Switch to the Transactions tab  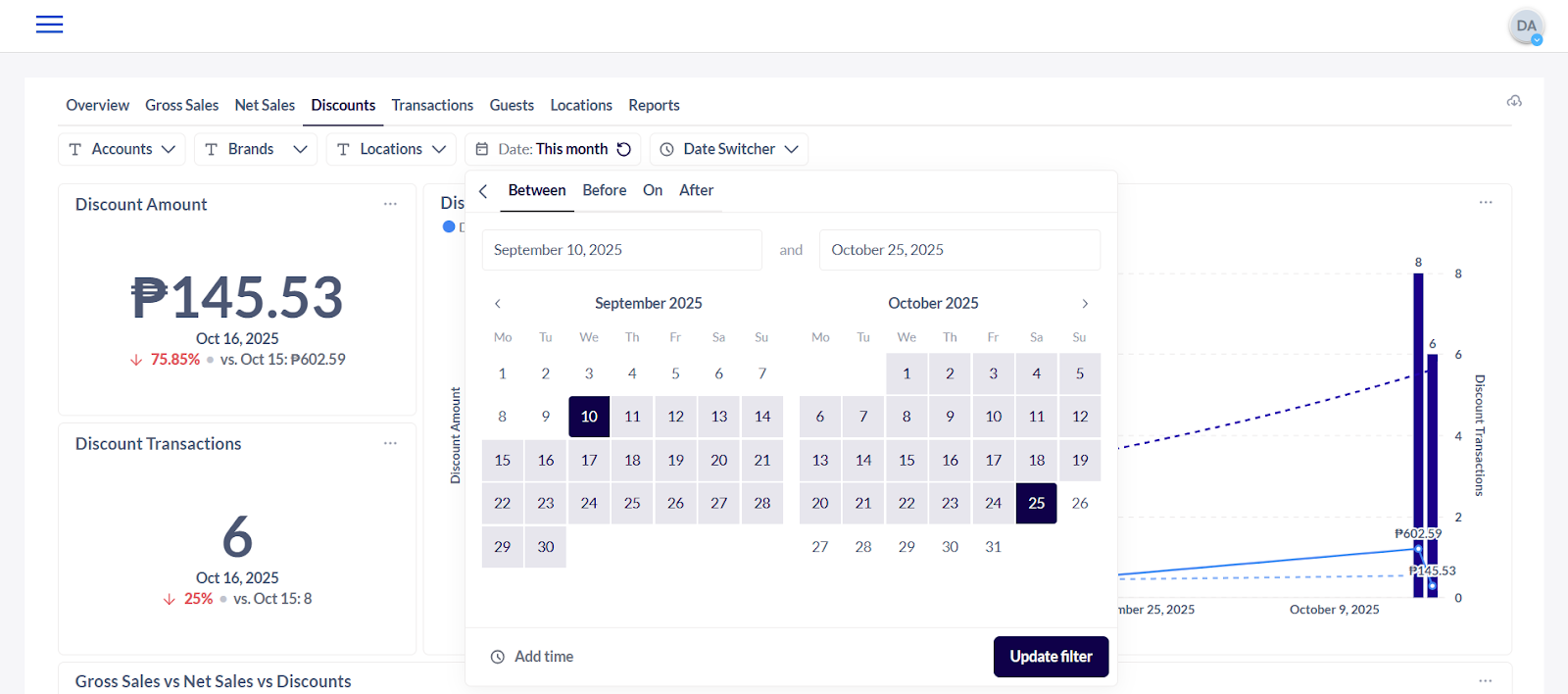tap(432, 105)
